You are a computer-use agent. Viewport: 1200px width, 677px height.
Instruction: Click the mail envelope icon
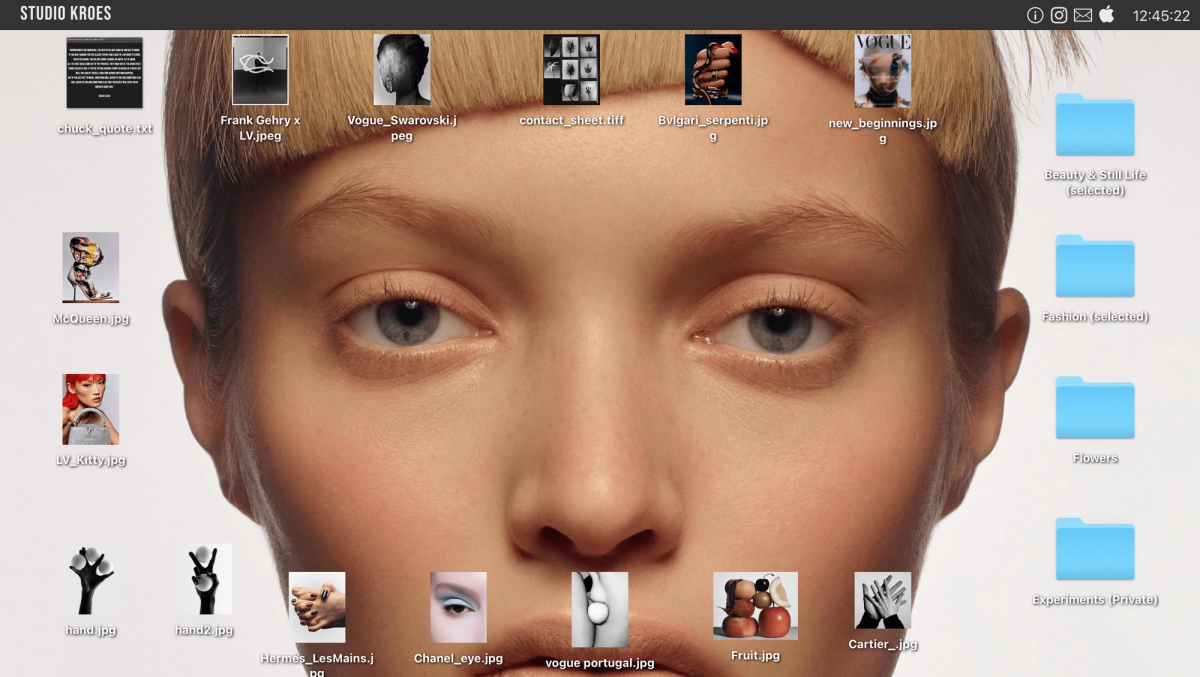(x=1083, y=15)
